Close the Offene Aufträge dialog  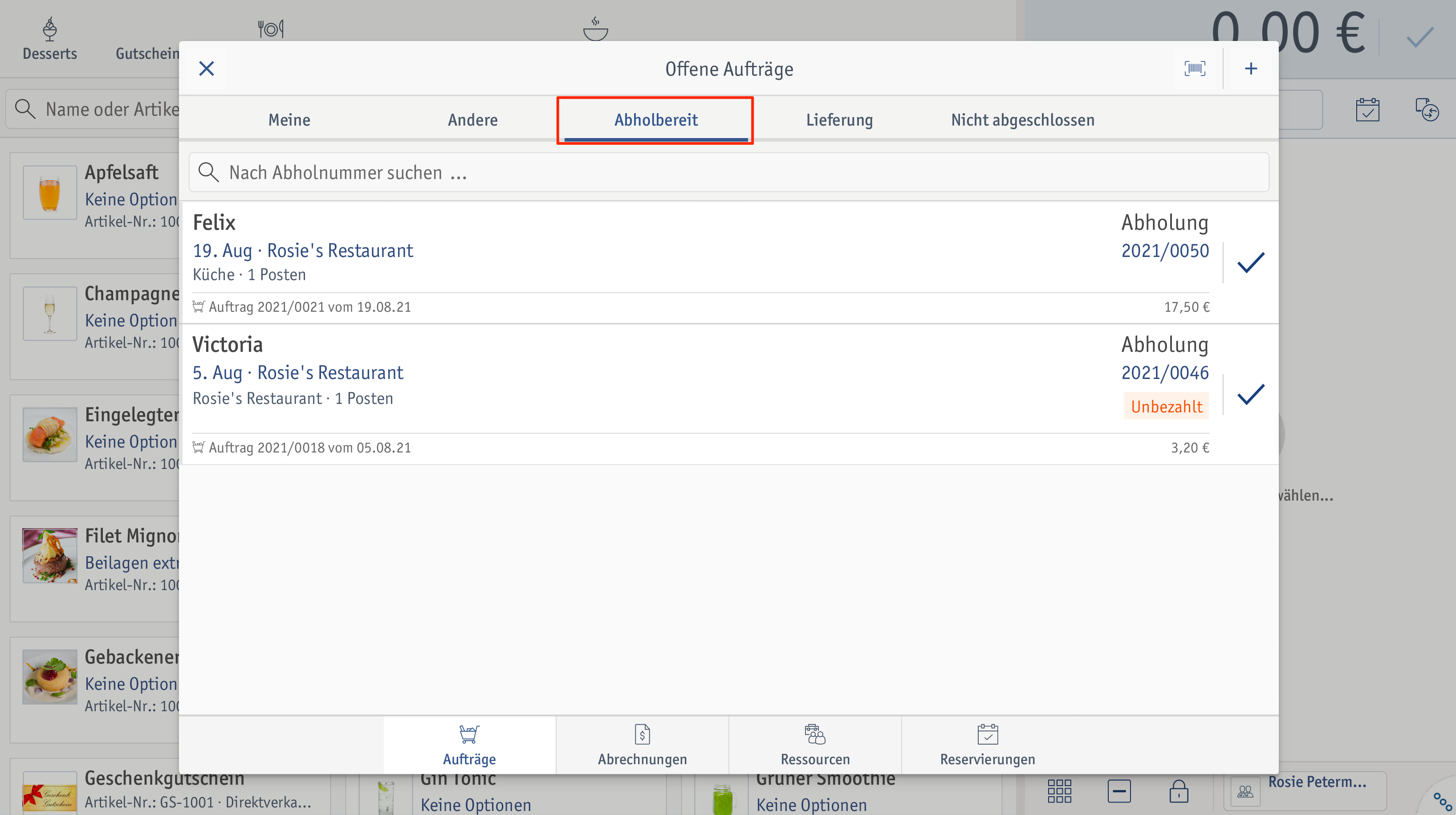coord(206,69)
